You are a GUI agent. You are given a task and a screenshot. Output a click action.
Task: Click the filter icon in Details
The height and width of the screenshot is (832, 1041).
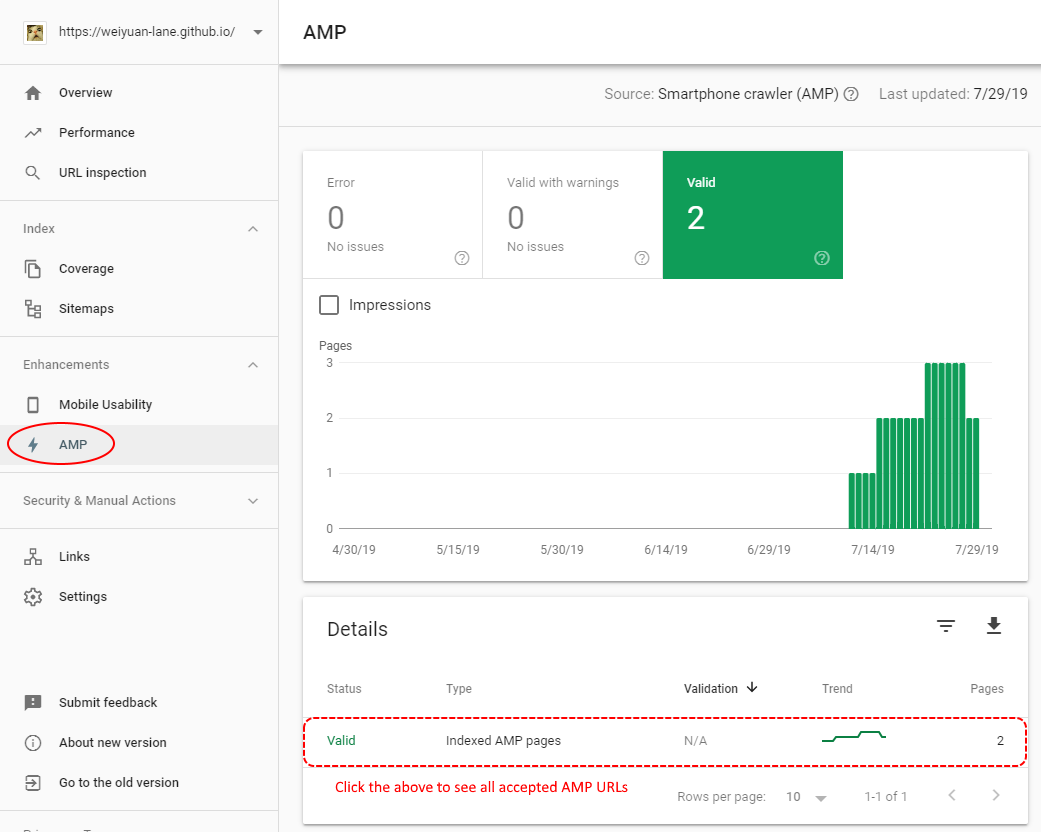click(945, 626)
